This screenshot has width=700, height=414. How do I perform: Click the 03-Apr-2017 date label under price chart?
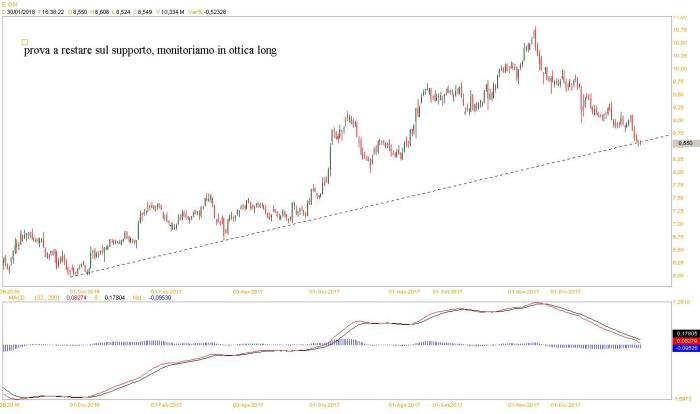pos(248,292)
